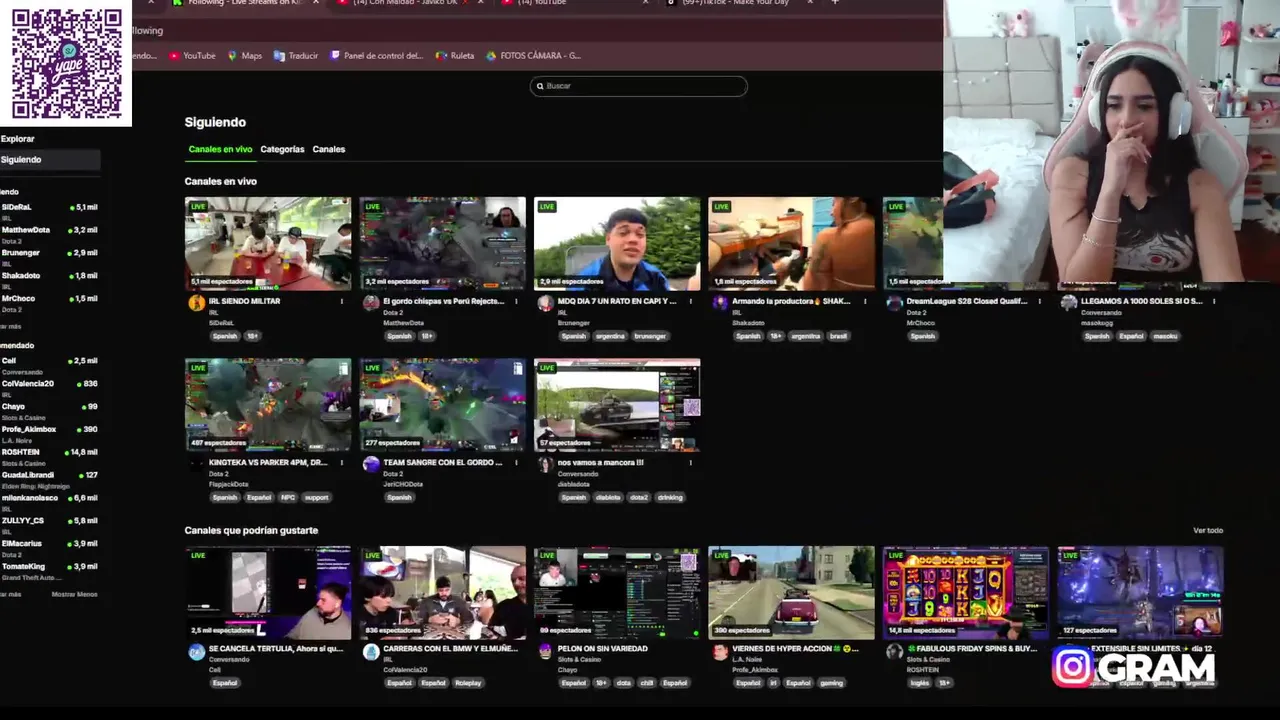The width and height of the screenshot is (1280, 720).
Task: Open the YouTube bookmark in bookmarks bar
Action: 192,56
